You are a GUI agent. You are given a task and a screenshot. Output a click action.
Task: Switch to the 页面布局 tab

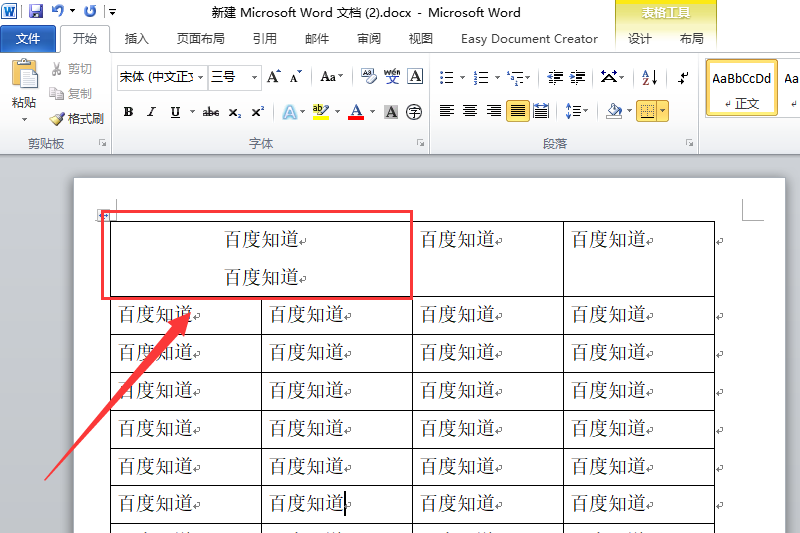pyautogui.click(x=201, y=39)
